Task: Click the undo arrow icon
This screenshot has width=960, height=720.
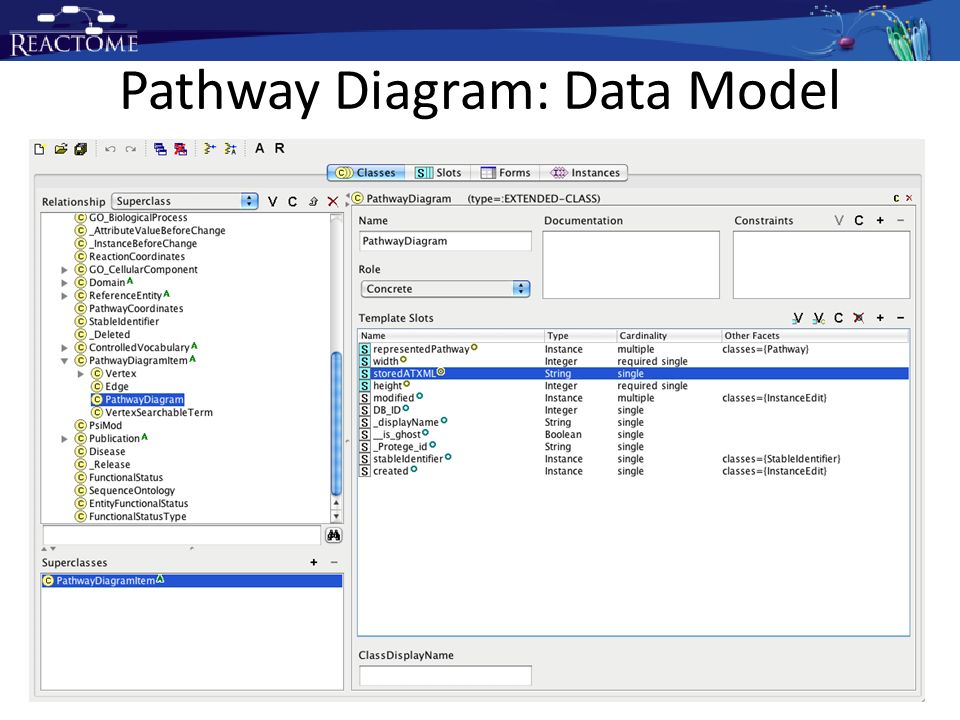Action: (110, 149)
